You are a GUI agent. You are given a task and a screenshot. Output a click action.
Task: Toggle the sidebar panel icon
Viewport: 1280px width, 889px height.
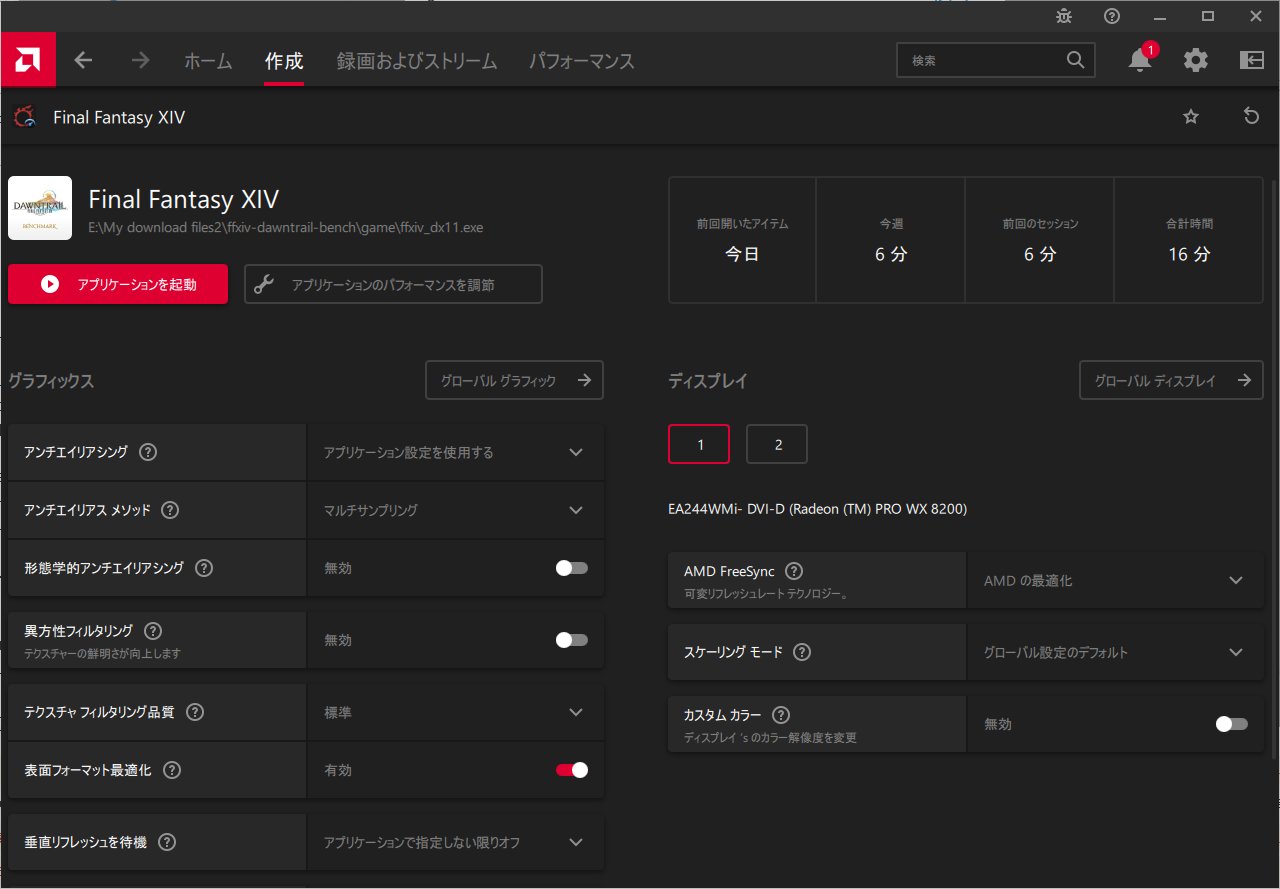1252,60
